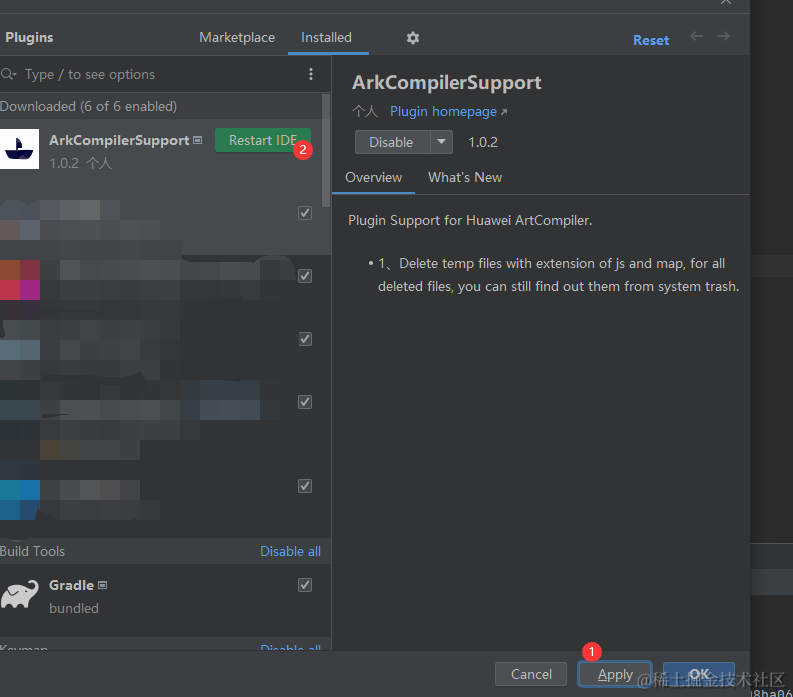
Task: Select the Overview tab
Action: click(373, 178)
